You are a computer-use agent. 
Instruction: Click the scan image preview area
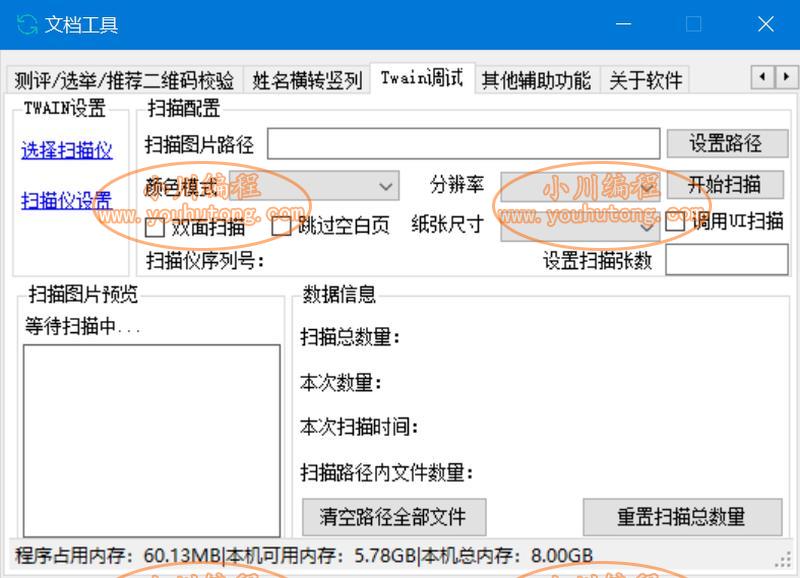152,441
